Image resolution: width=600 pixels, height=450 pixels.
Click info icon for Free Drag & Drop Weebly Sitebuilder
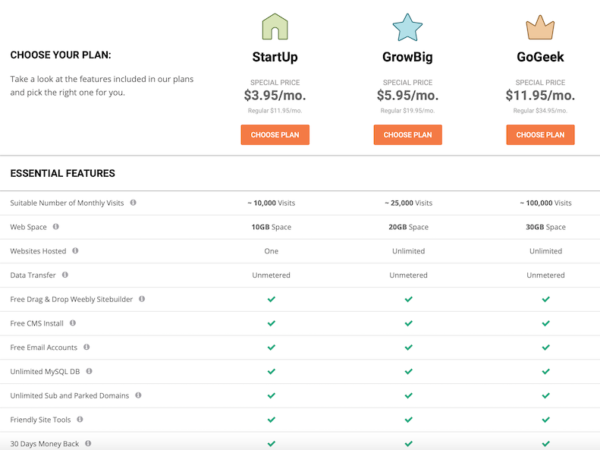point(142,299)
